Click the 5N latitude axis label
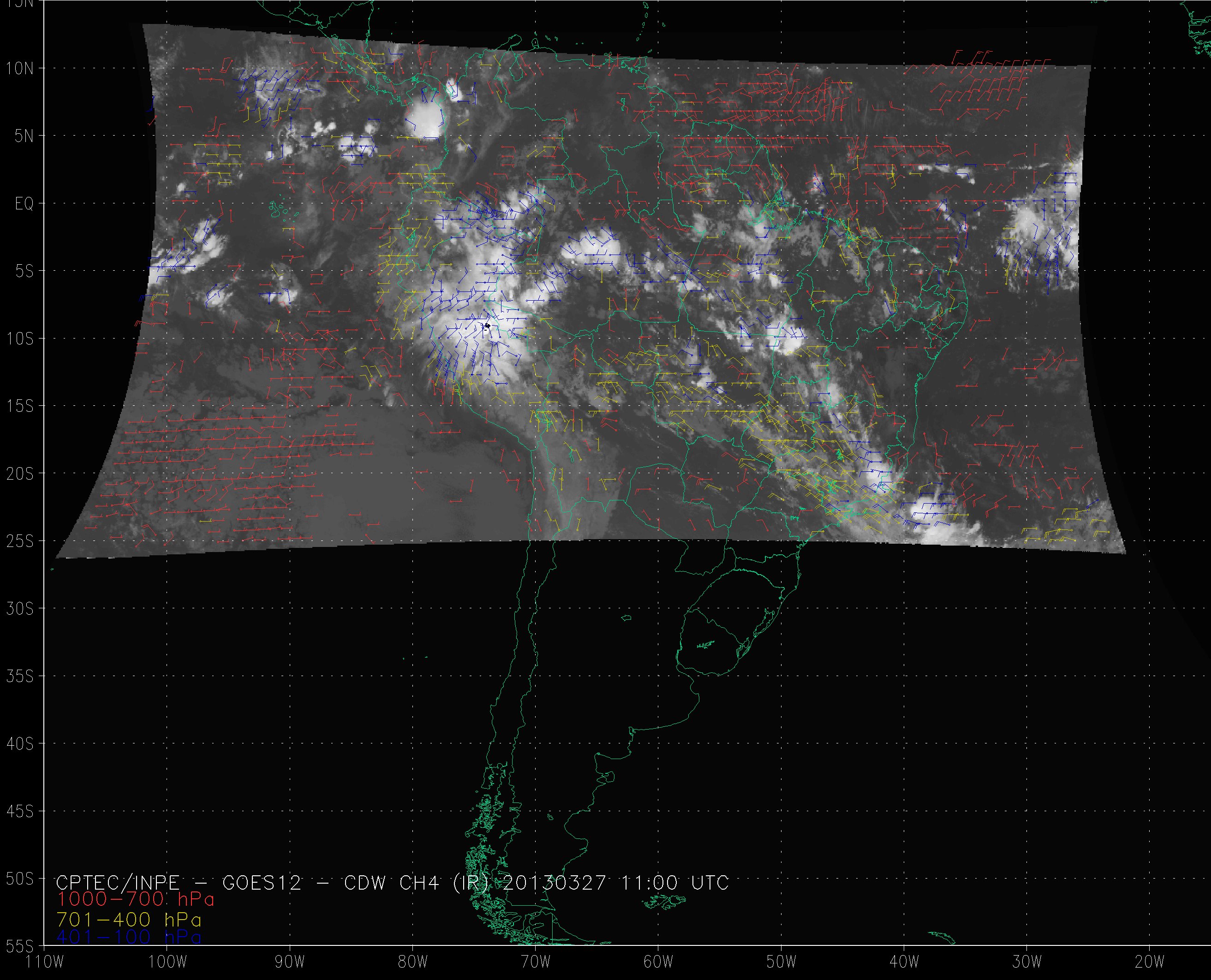 click(x=24, y=136)
